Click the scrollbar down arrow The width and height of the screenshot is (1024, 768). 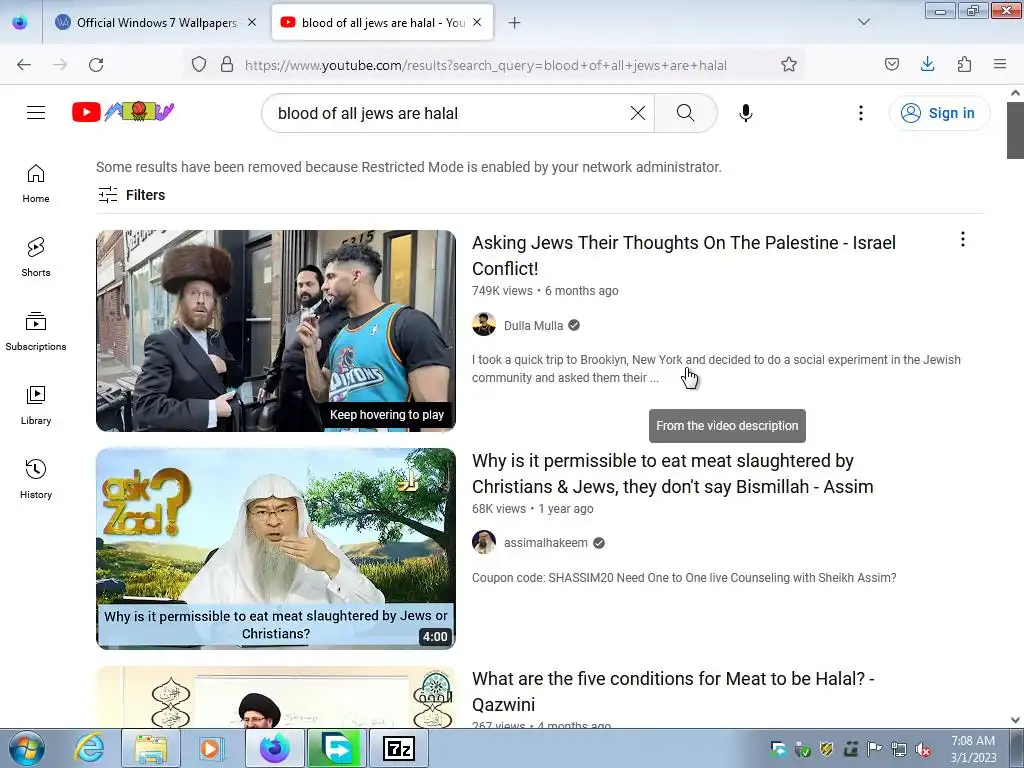tap(1015, 720)
